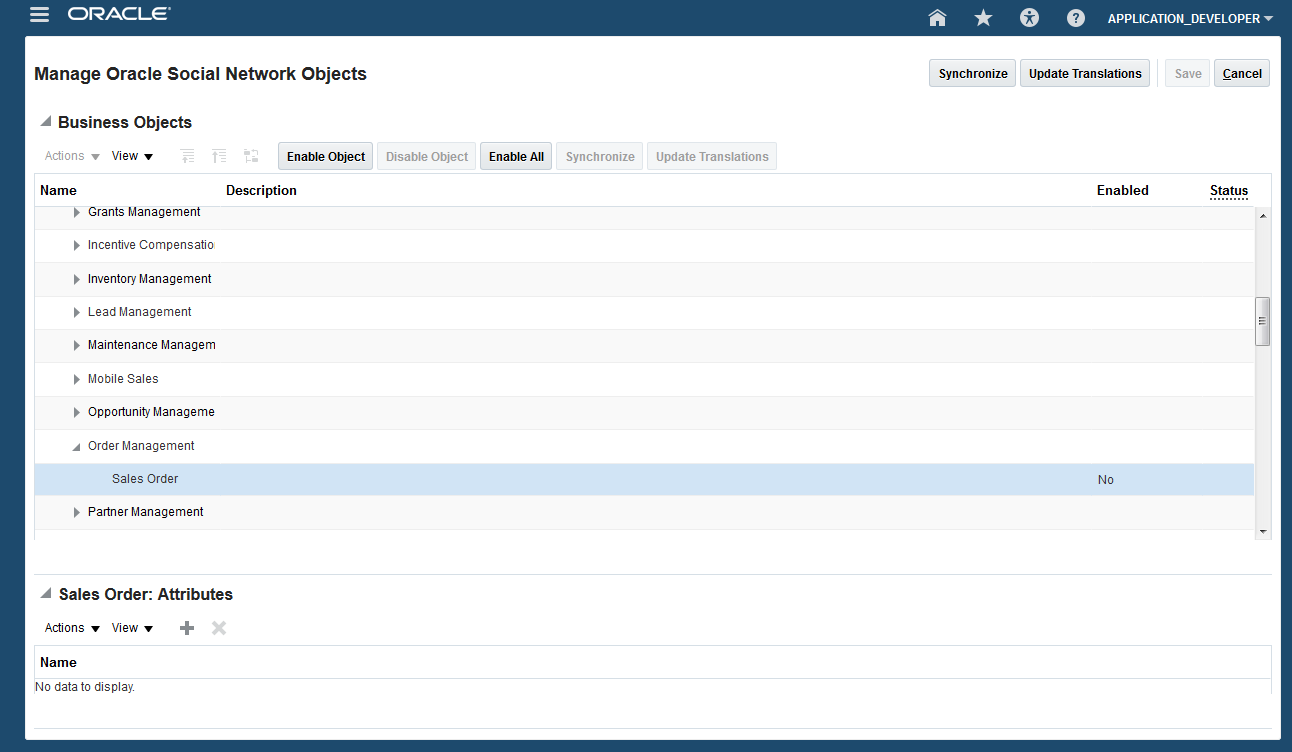Viewport: 1292px width, 752px height.
Task: Add an attribute with the plus icon
Action: [x=187, y=628]
